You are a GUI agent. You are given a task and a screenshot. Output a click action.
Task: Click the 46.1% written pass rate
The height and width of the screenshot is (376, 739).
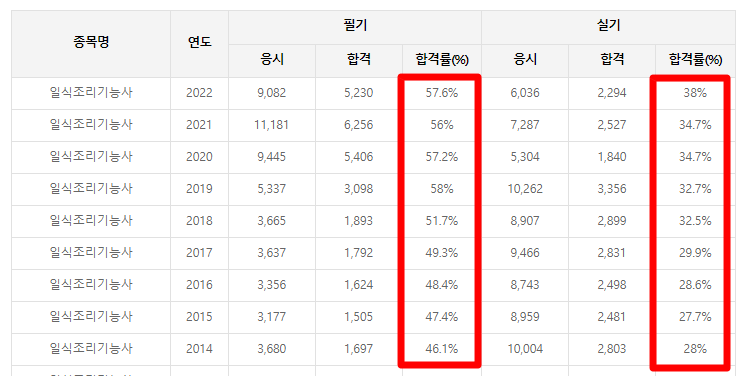tap(442, 349)
